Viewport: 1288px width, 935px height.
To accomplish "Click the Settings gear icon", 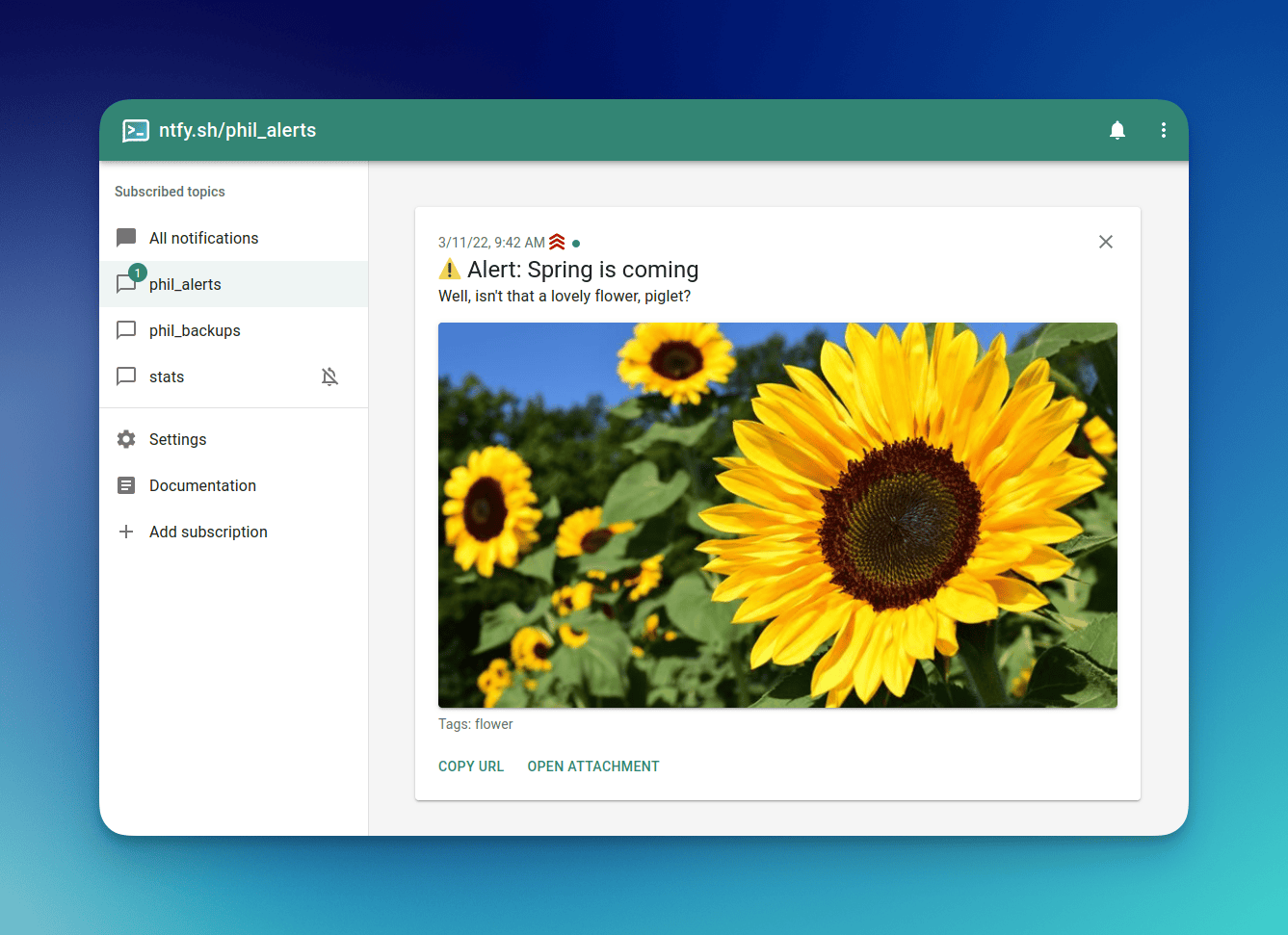I will tap(126, 439).
